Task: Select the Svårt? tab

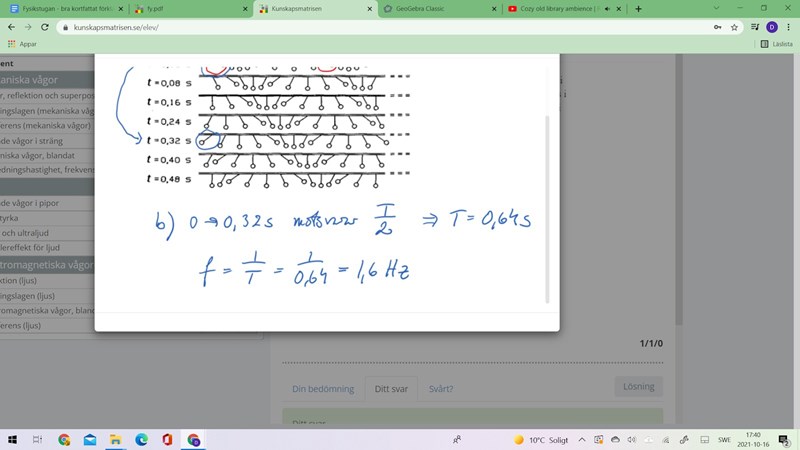Action: pos(441,389)
